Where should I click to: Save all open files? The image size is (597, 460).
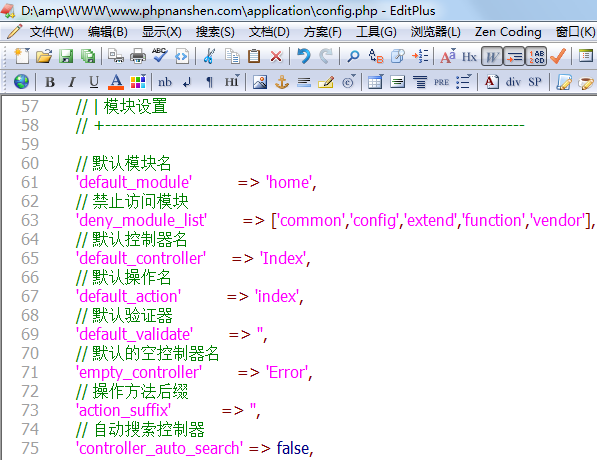[88, 56]
